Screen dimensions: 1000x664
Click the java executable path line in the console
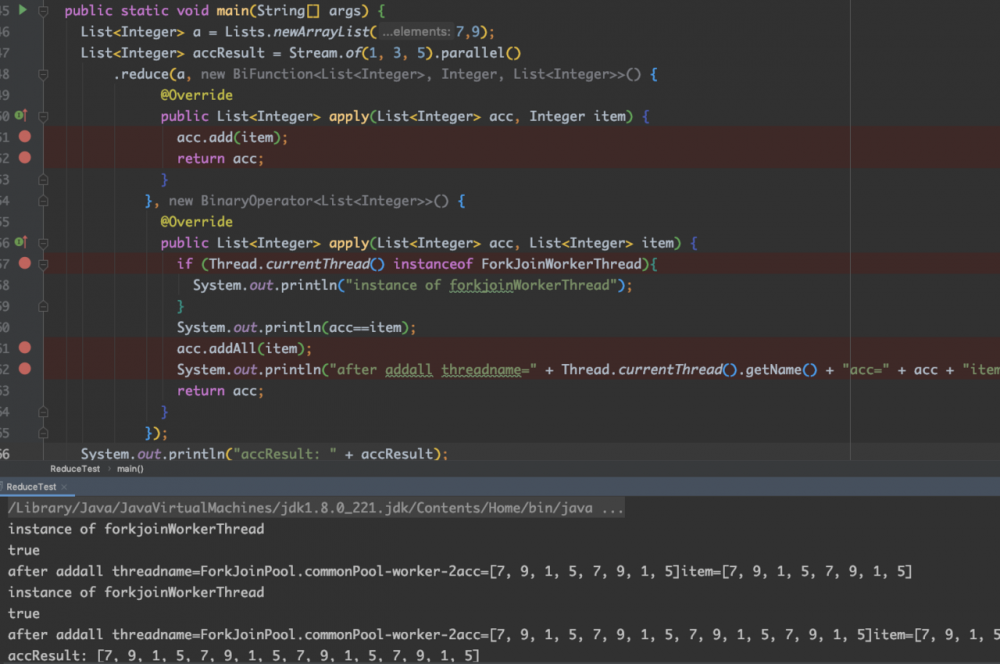coord(300,508)
